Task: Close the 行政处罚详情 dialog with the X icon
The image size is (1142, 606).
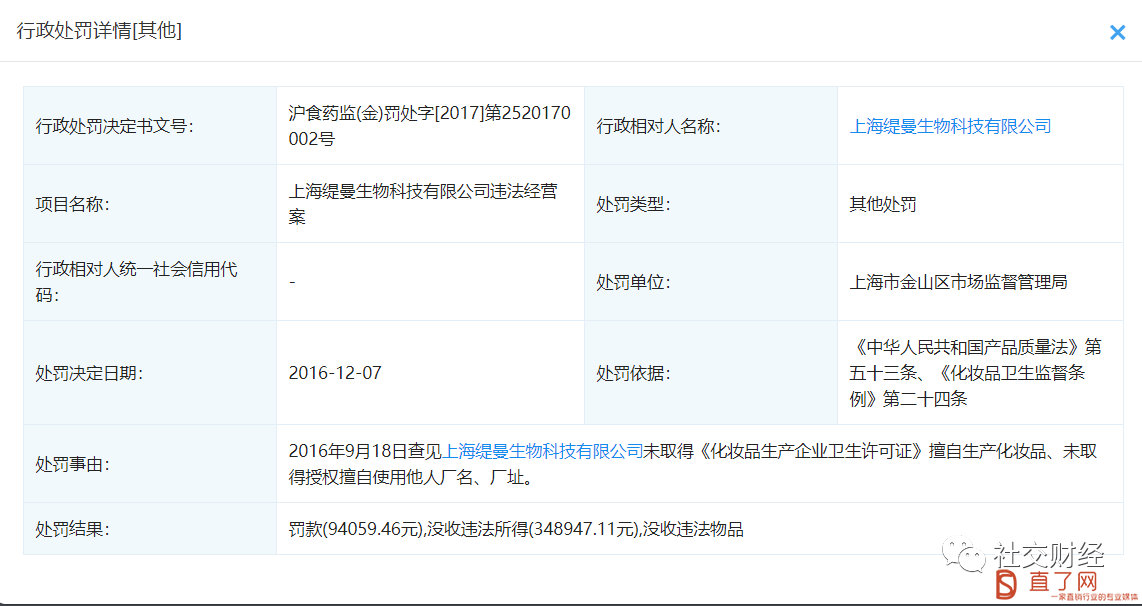Action: pos(1117,32)
